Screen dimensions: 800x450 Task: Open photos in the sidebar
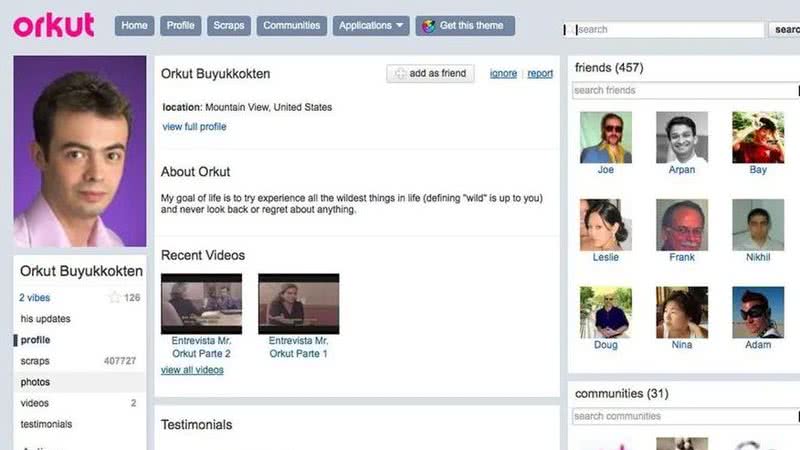pos(35,382)
